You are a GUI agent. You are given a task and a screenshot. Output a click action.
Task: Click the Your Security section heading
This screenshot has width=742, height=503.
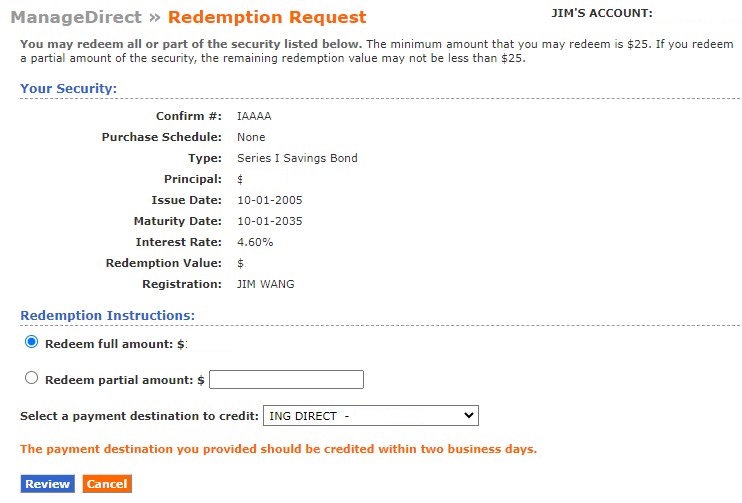[x=68, y=89]
